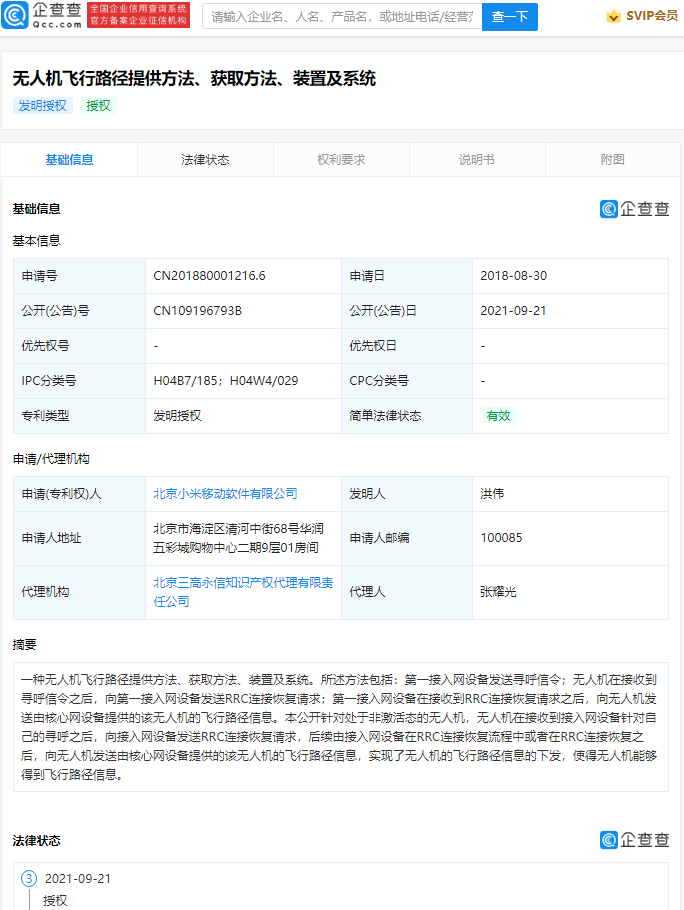Focus the company name search field
Screen dimensions: 684x910
342,17
